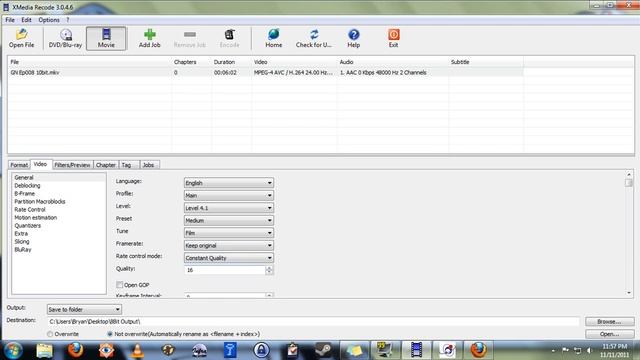
Task: Expand the Level 4.1 dropdown
Action: pos(229,208)
